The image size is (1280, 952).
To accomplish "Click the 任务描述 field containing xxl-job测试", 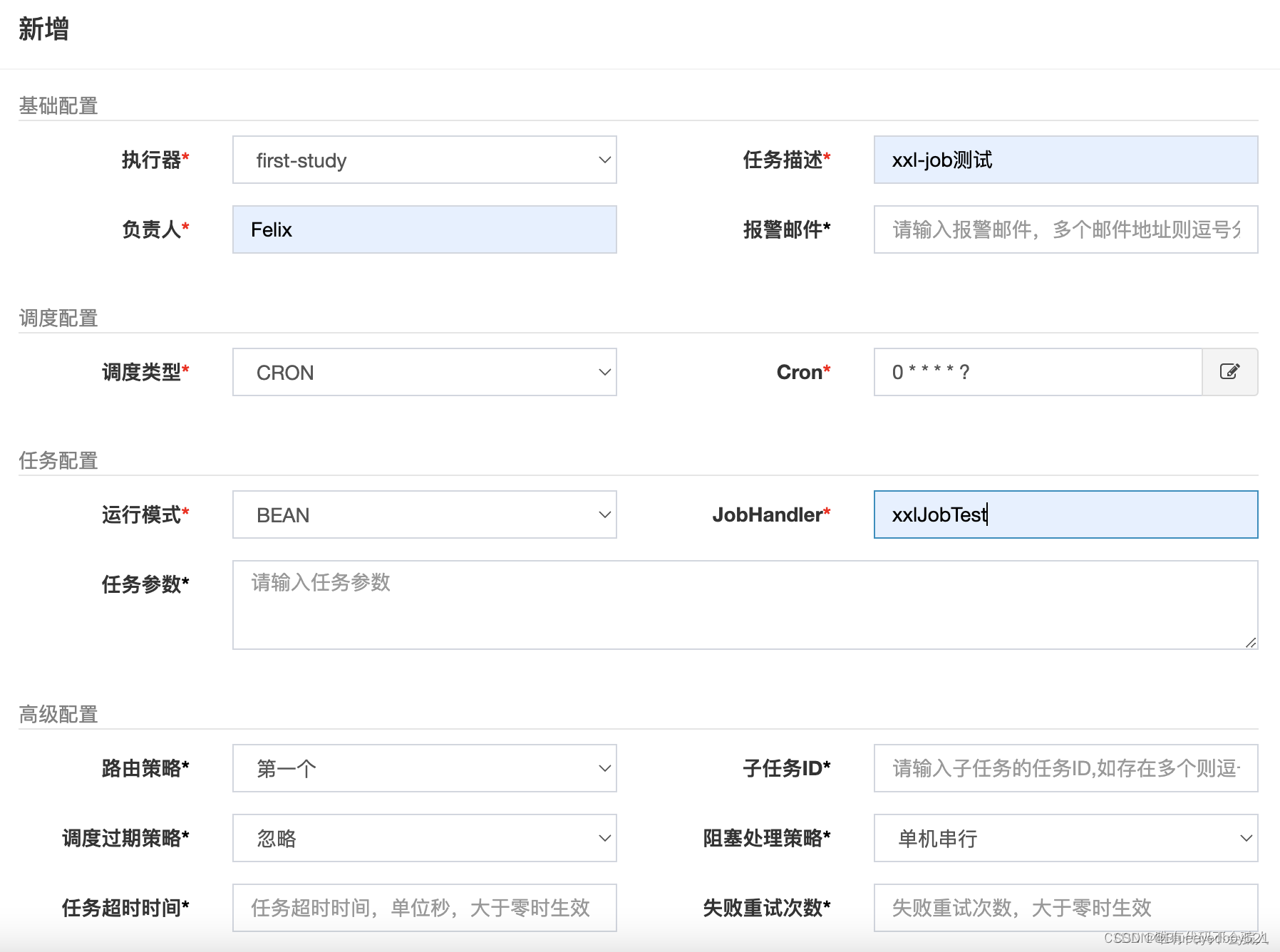I will (x=1066, y=160).
